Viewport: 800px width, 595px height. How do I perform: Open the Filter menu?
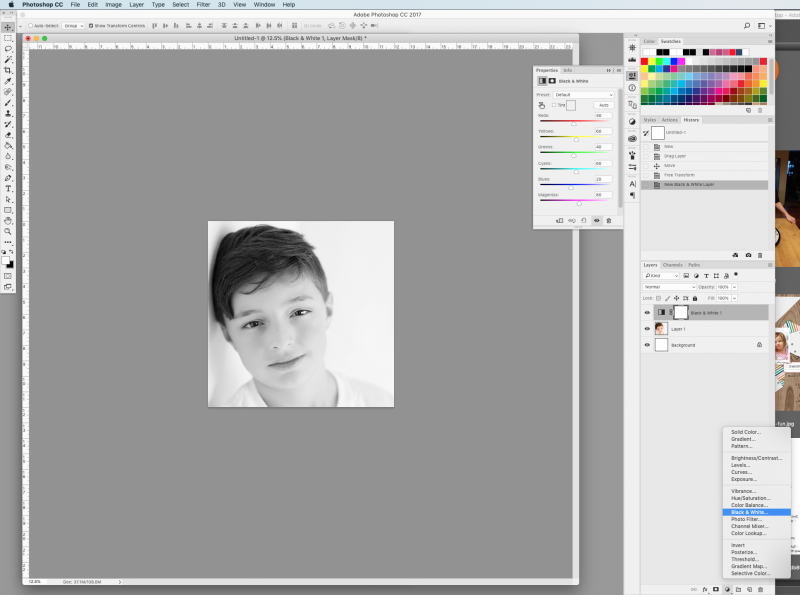point(203,5)
